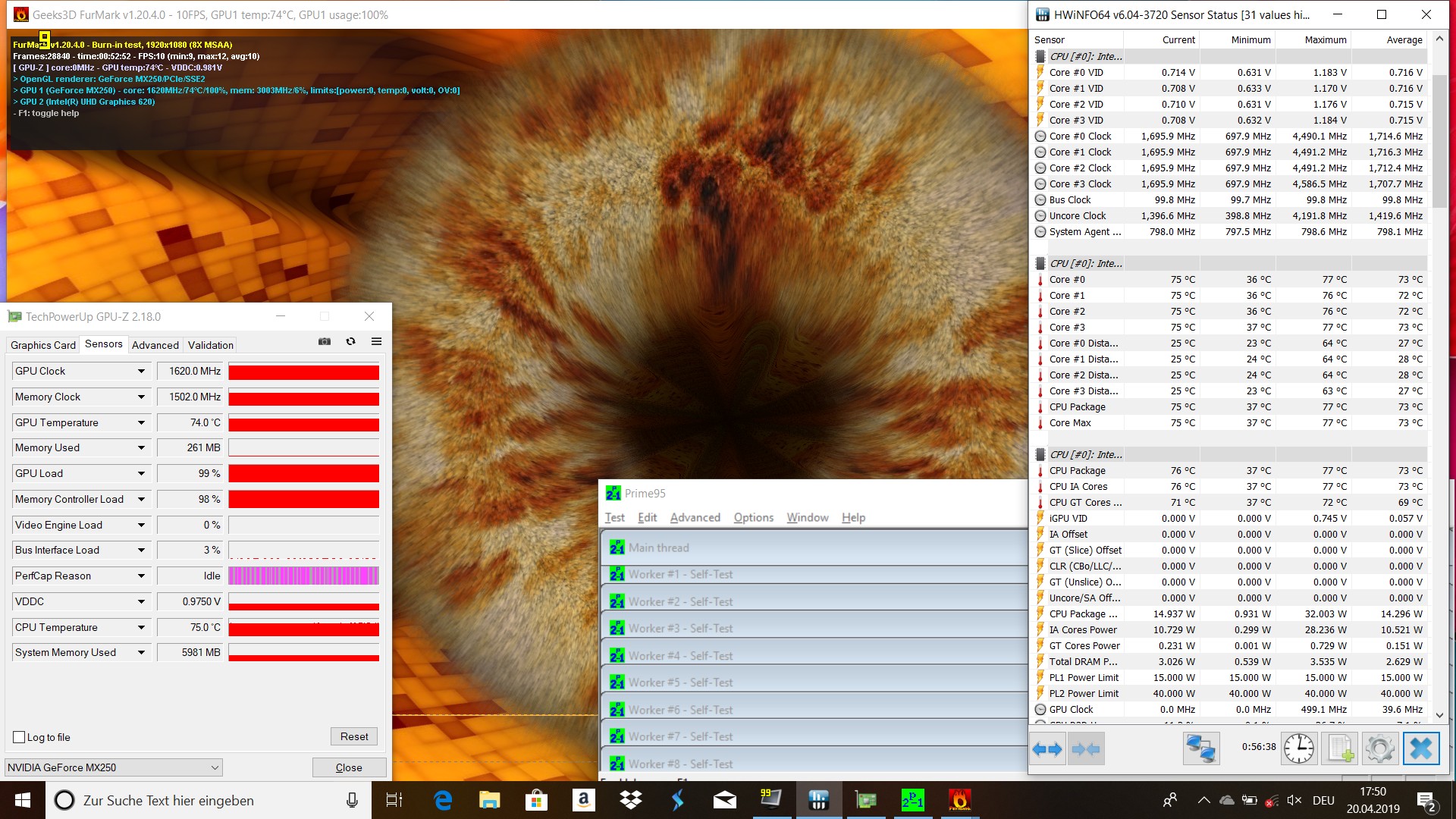
Task: Open the Prime95 Test menu
Action: coord(614,517)
